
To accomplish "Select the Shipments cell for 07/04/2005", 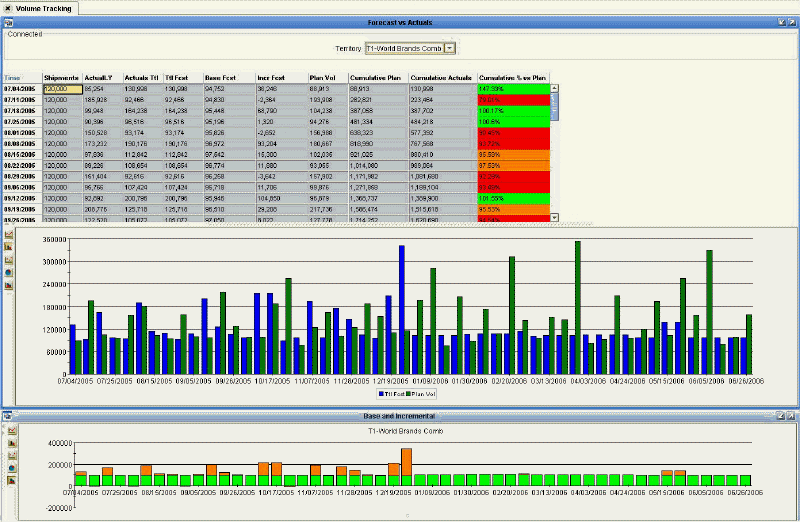I will point(62,89).
